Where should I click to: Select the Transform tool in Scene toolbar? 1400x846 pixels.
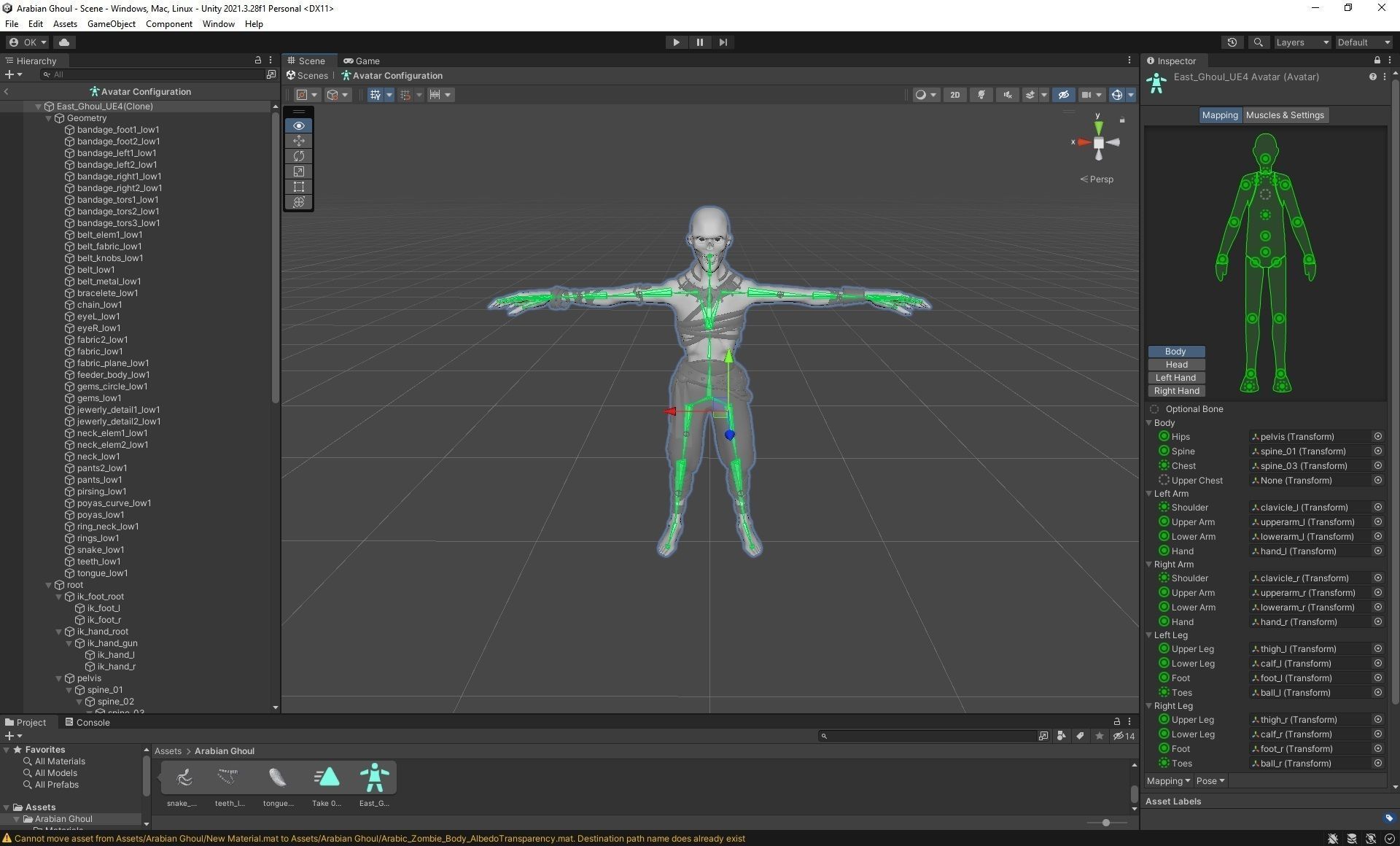299,202
